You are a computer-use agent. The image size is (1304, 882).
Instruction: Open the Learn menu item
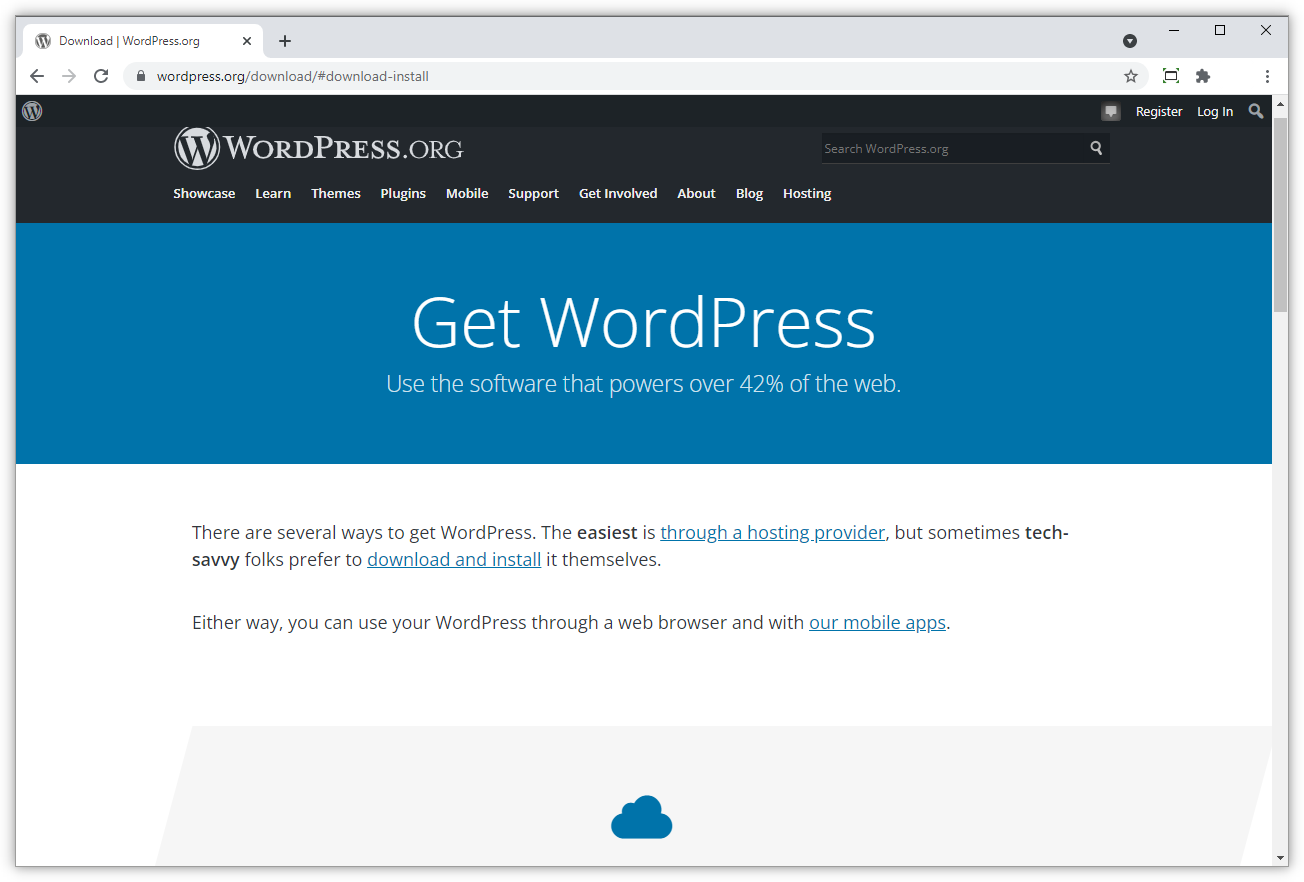(273, 193)
